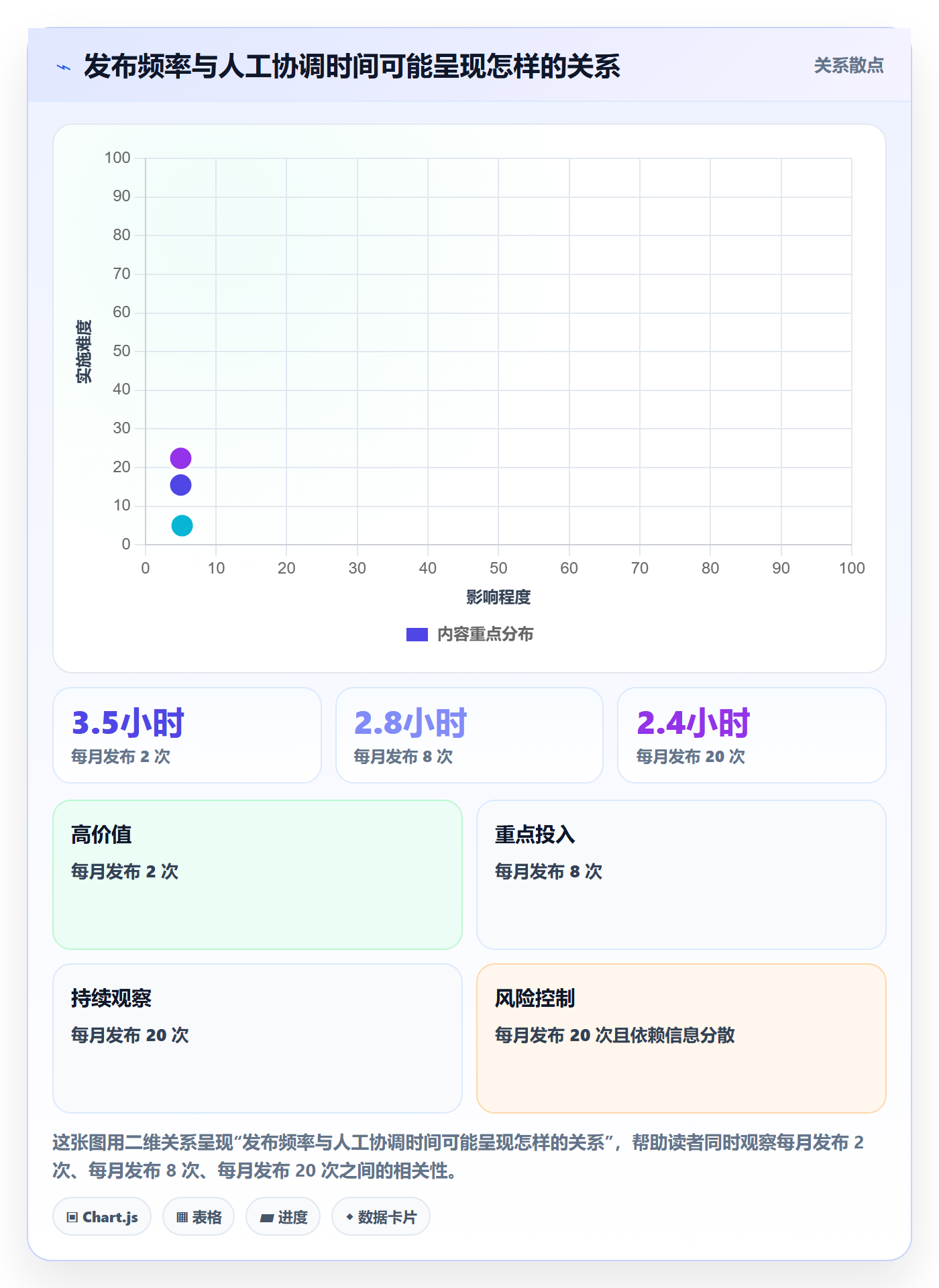This screenshot has height=1288, width=939.
Task: Open the 持续观察 card heading
Action: click(111, 998)
